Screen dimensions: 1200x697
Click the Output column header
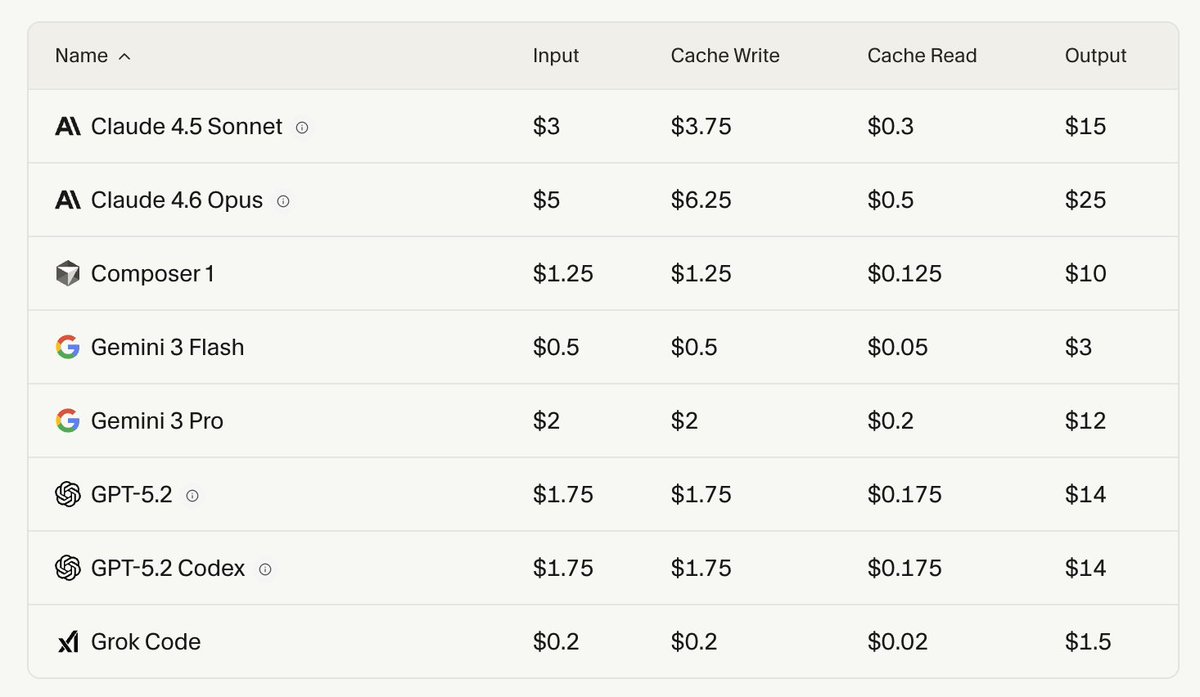1095,56
